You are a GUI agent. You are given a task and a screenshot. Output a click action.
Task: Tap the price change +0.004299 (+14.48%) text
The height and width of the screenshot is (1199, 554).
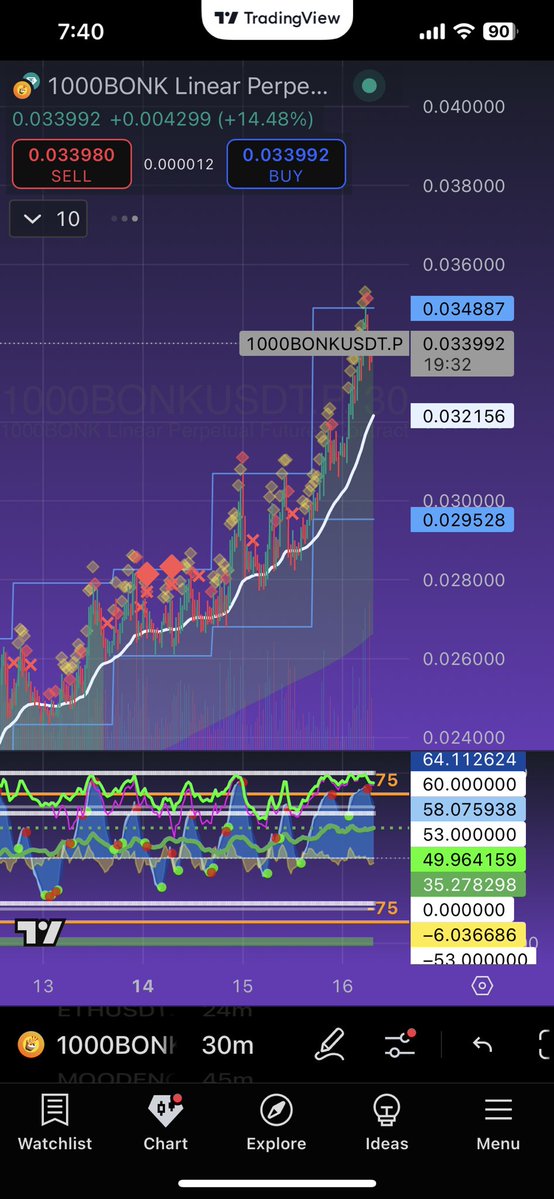pyautogui.click(x=211, y=119)
